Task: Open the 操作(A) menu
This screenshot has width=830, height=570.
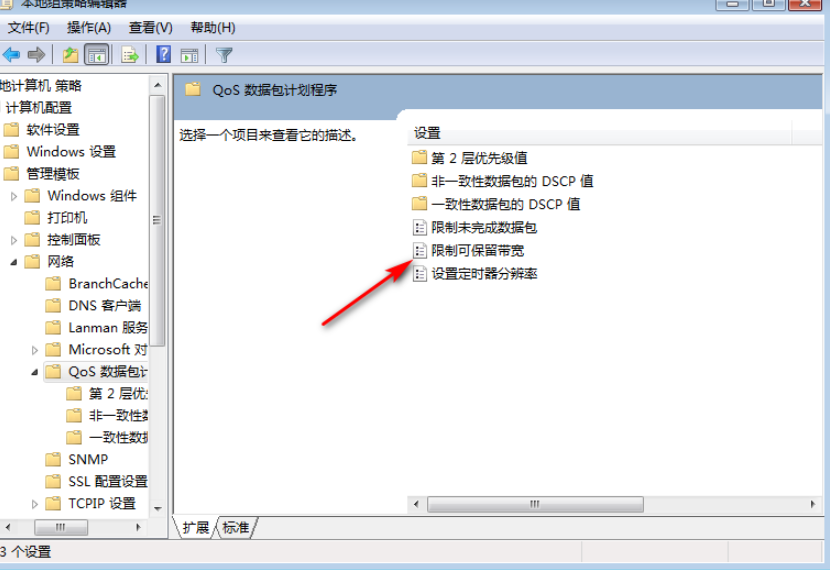Action: point(89,28)
